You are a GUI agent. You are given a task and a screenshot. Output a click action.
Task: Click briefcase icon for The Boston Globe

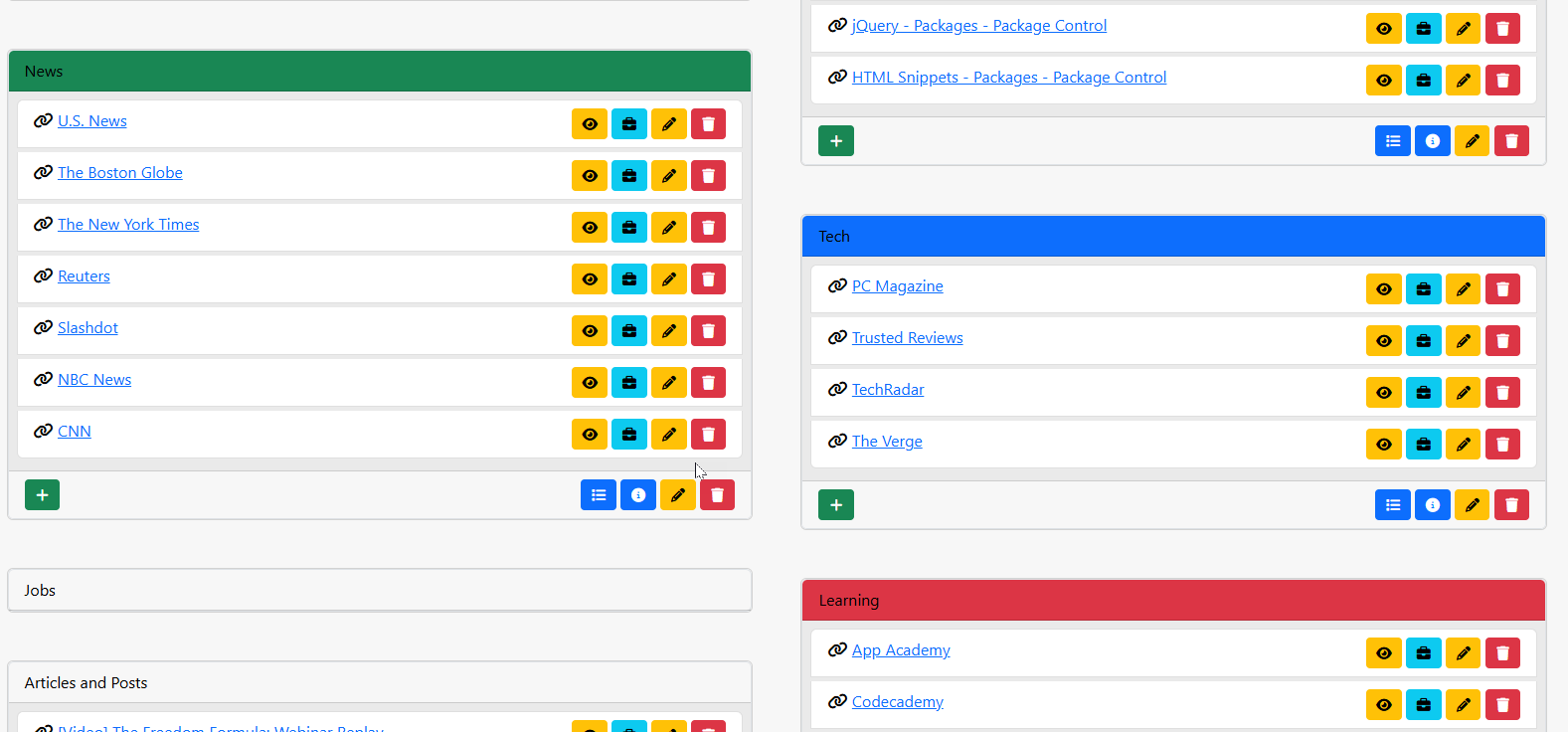[x=629, y=176]
